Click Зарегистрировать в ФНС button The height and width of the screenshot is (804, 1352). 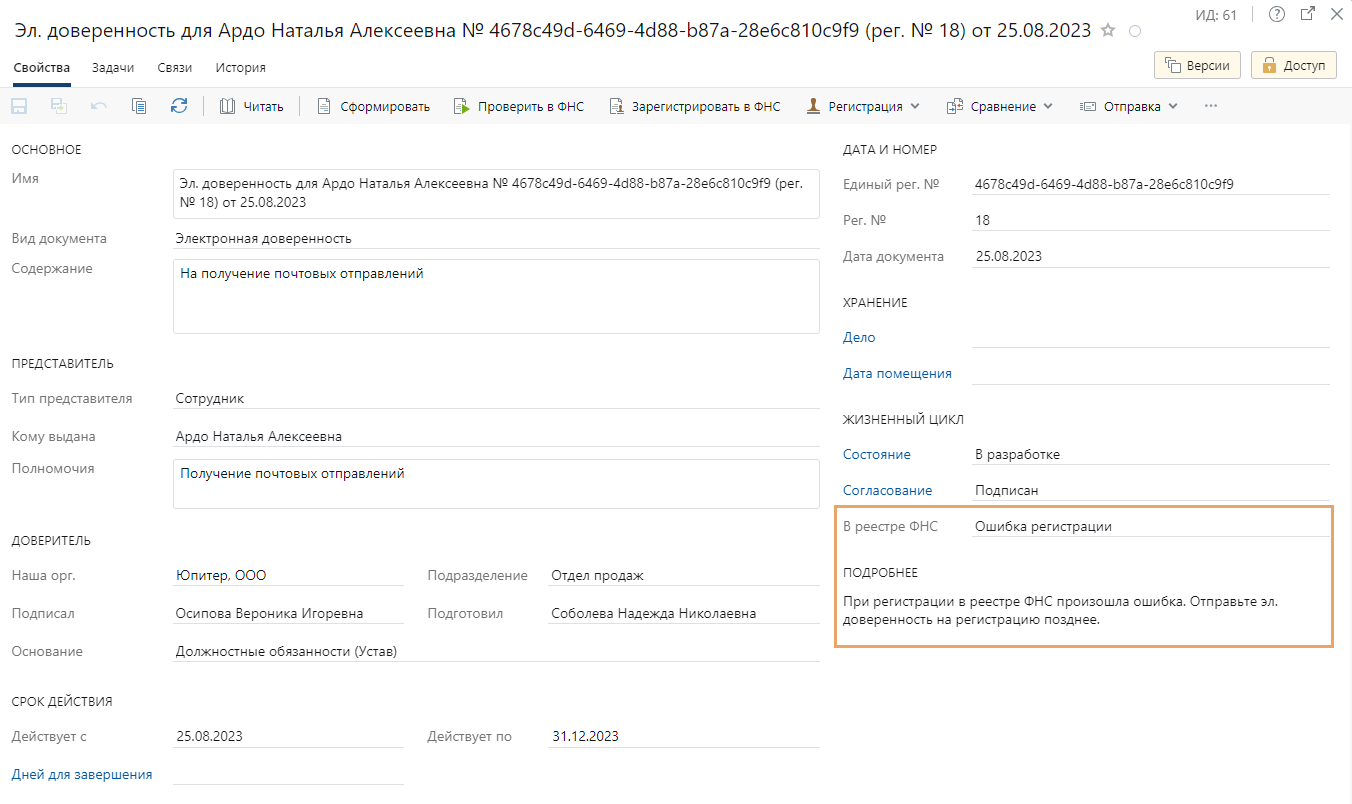pyautogui.click(x=694, y=106)
